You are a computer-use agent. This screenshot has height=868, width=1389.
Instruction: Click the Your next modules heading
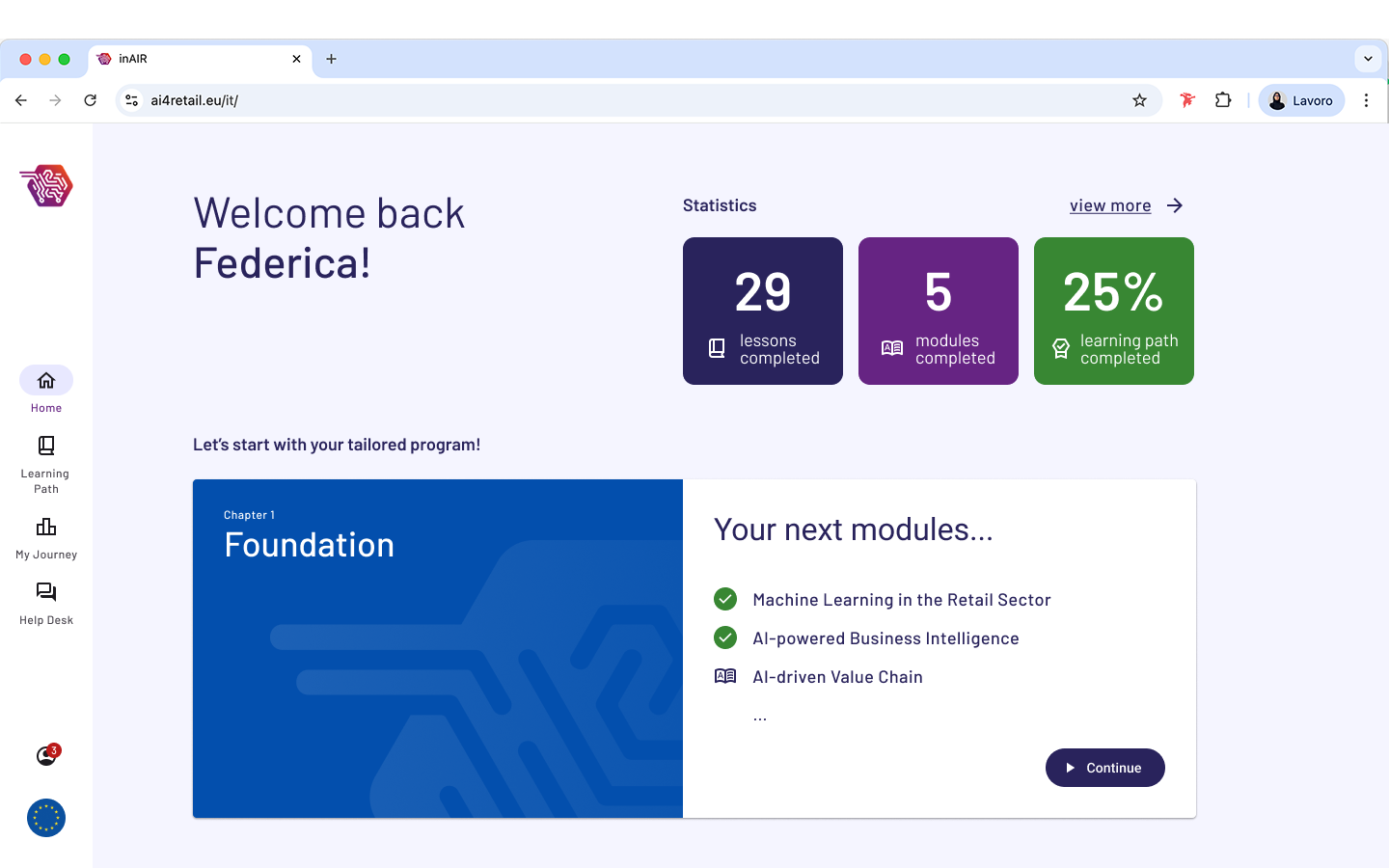(854, 529)
